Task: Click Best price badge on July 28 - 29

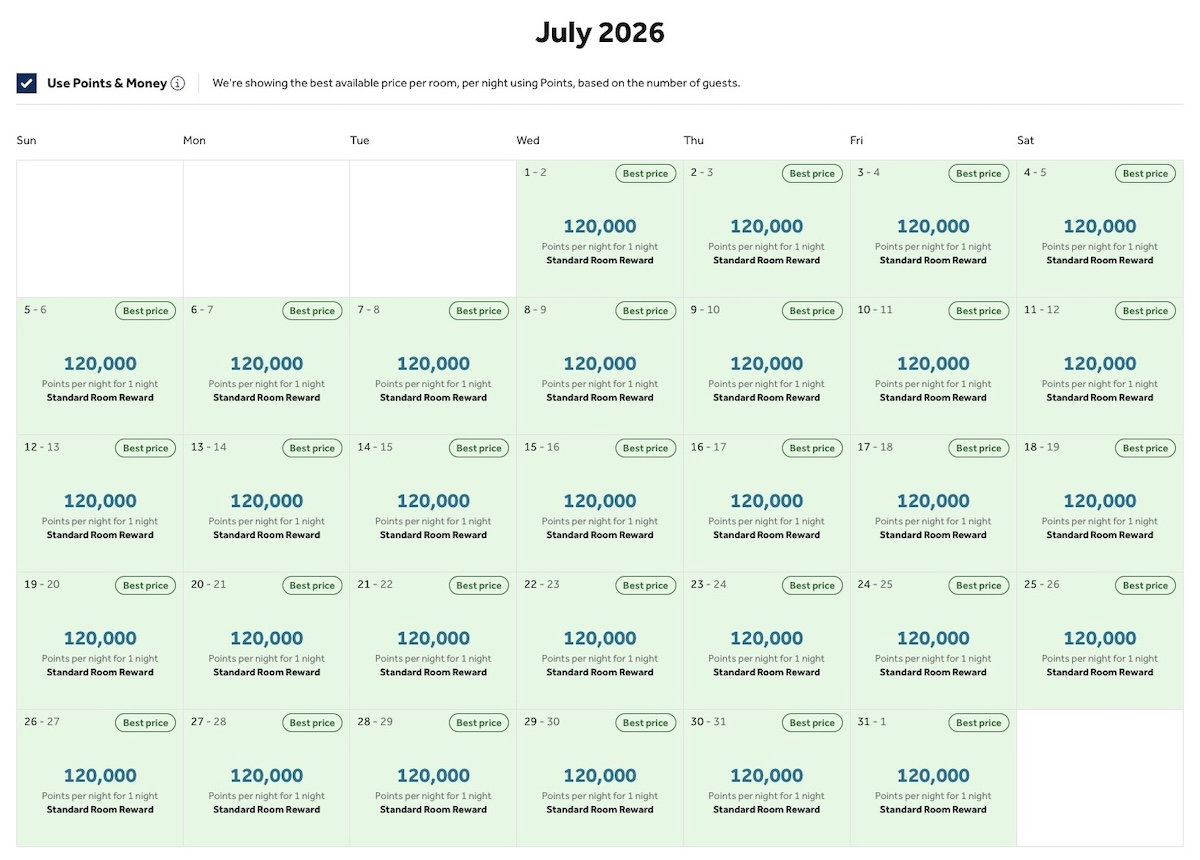Action: pos(479,723)
